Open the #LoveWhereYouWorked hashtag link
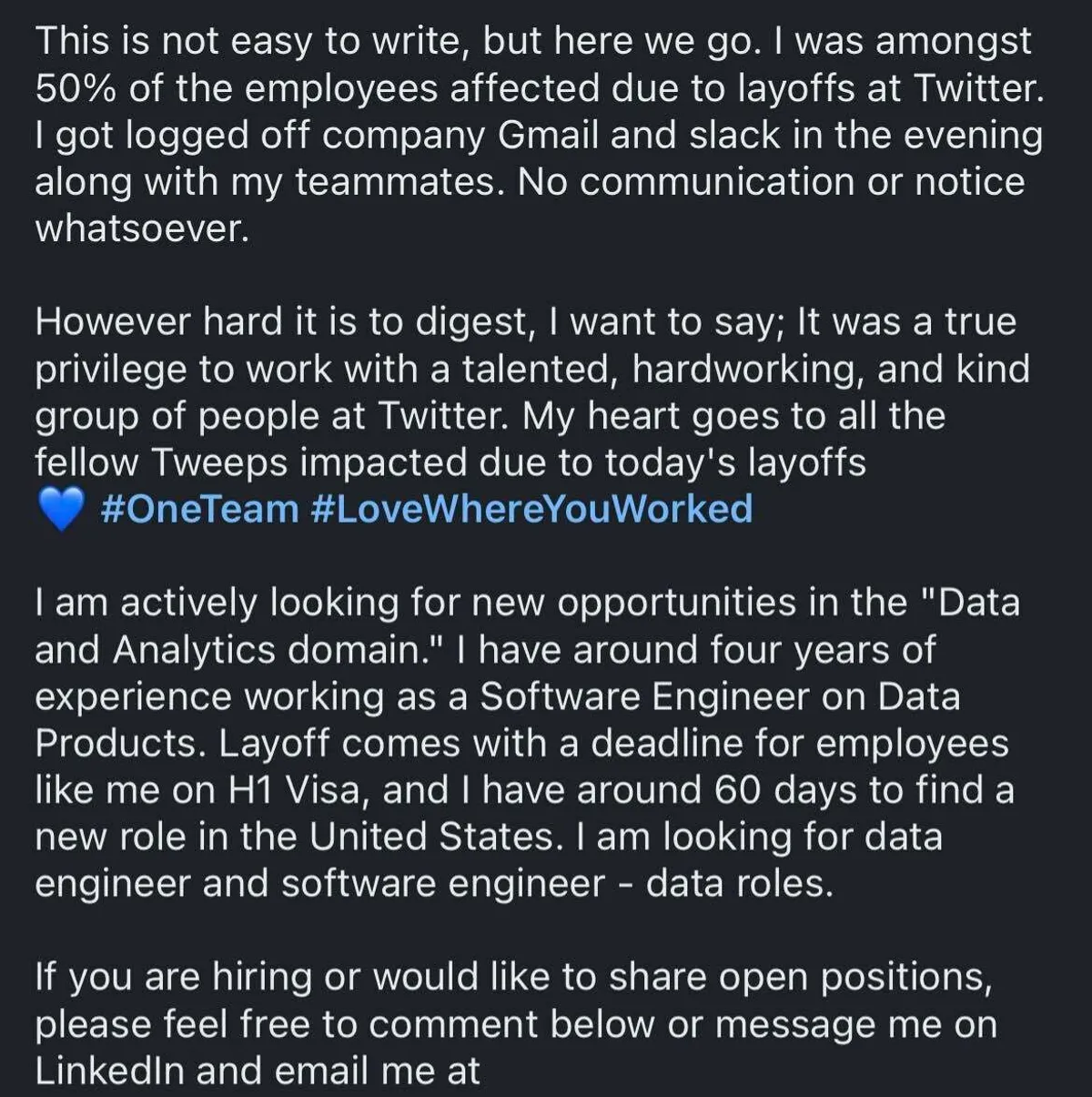Image resolution: width=1092 pixels, height=1097 pixels. pyautogui.click(x=531, y=508)
